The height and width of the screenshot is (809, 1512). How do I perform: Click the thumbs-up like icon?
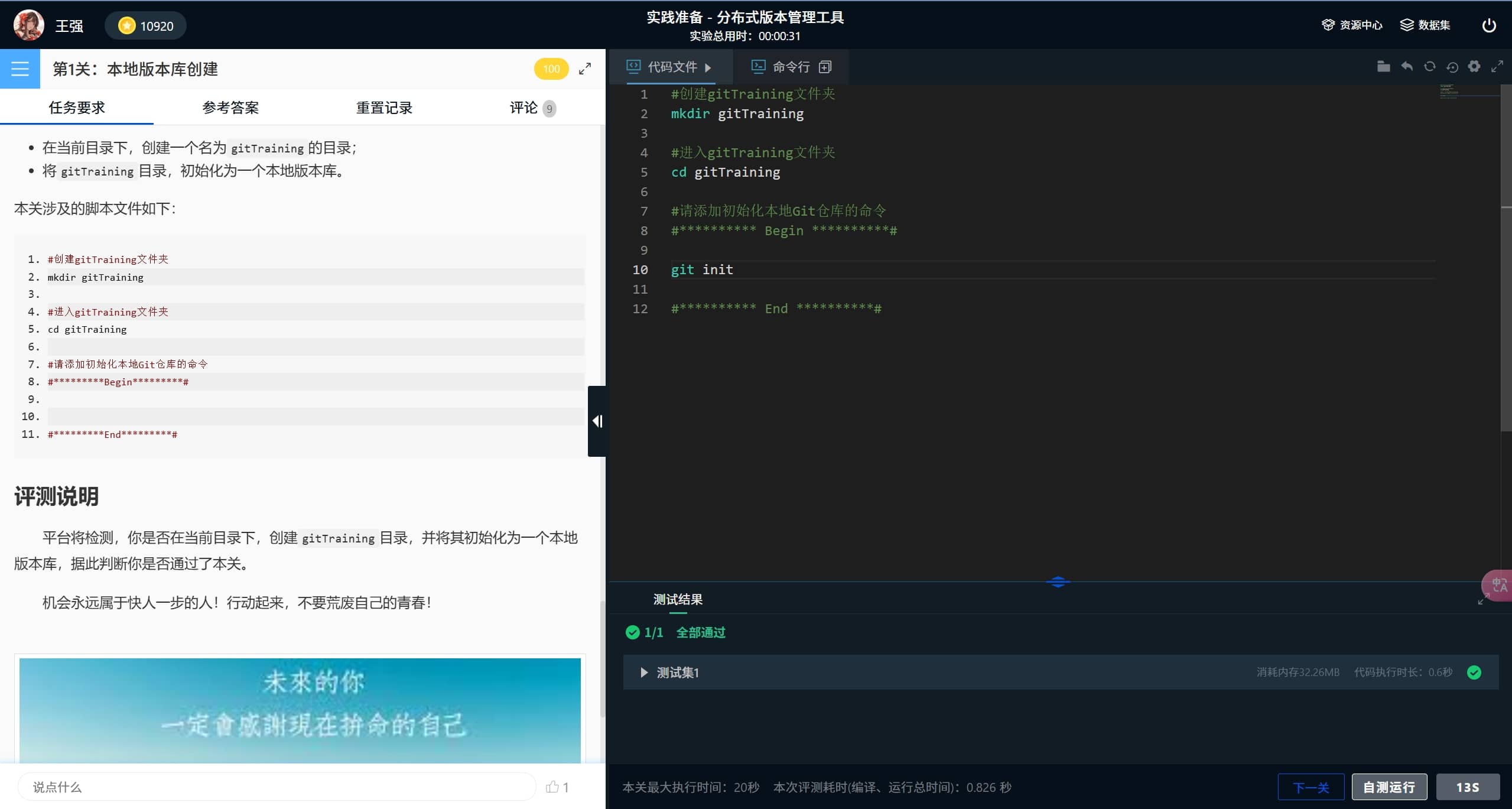552,787
